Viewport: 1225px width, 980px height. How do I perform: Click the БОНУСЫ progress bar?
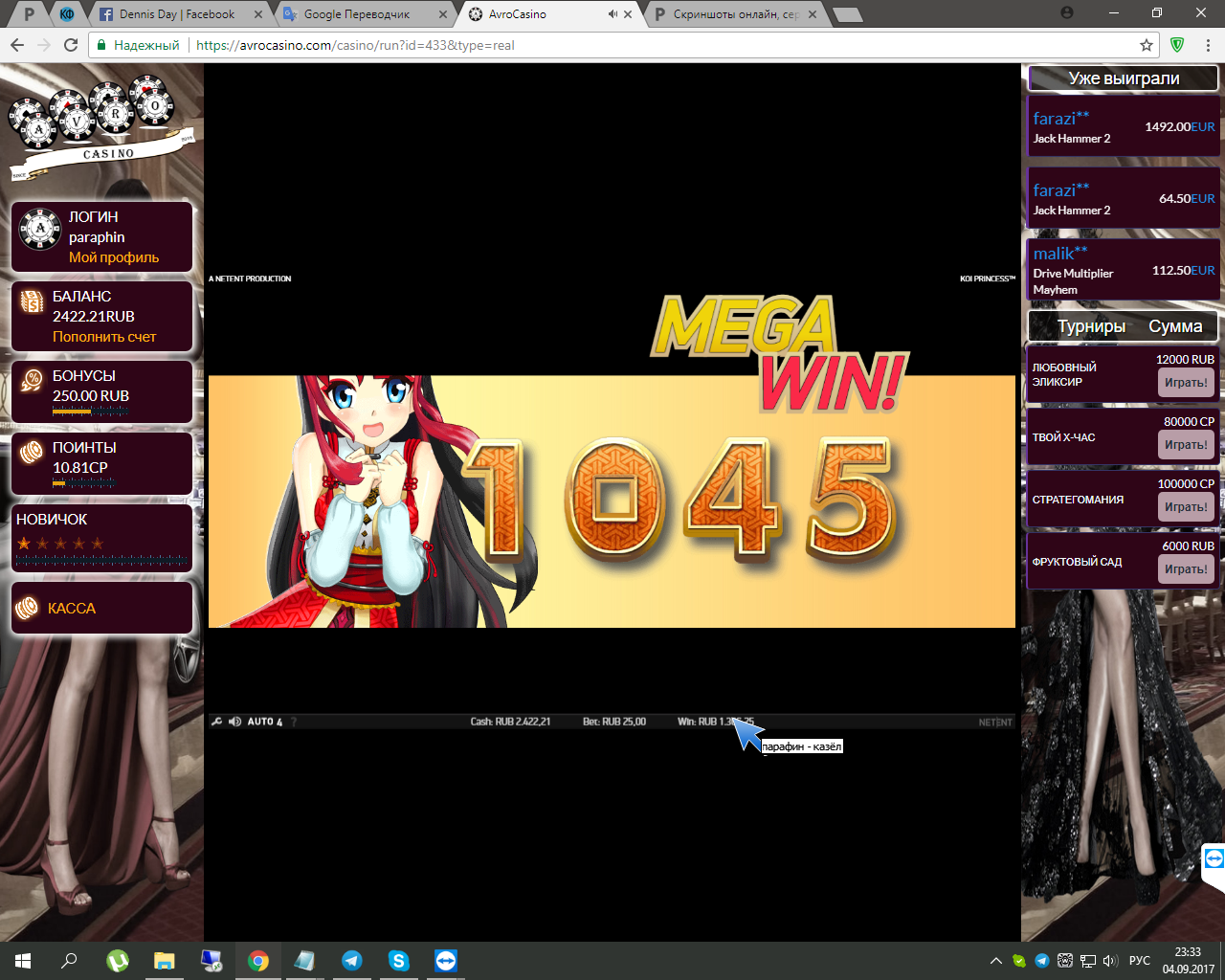[x=91, y=410]
